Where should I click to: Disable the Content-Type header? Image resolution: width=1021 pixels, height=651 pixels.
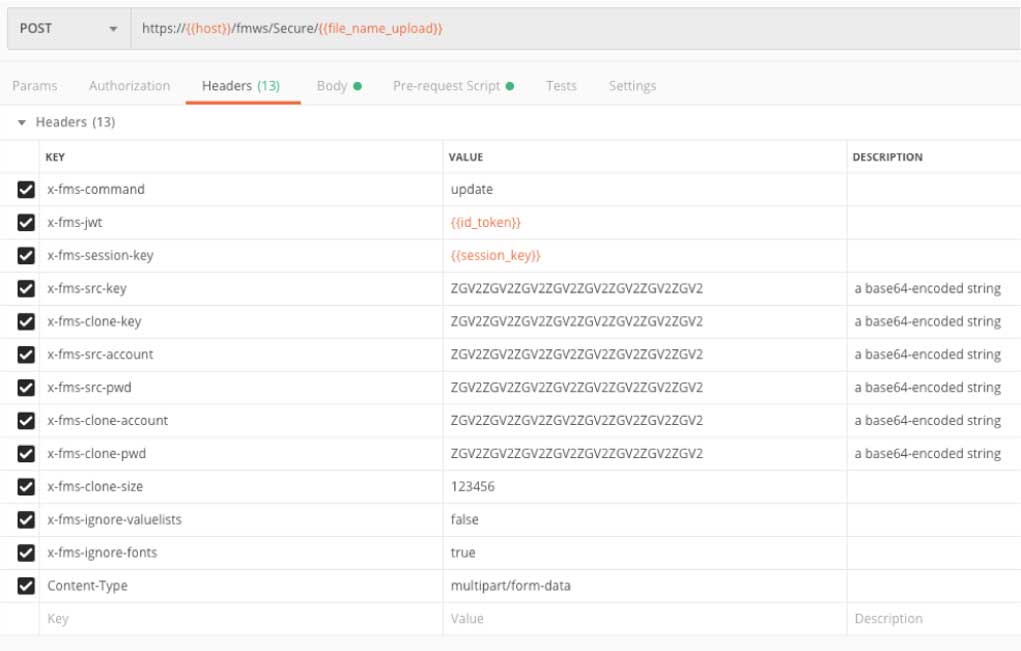26,586
